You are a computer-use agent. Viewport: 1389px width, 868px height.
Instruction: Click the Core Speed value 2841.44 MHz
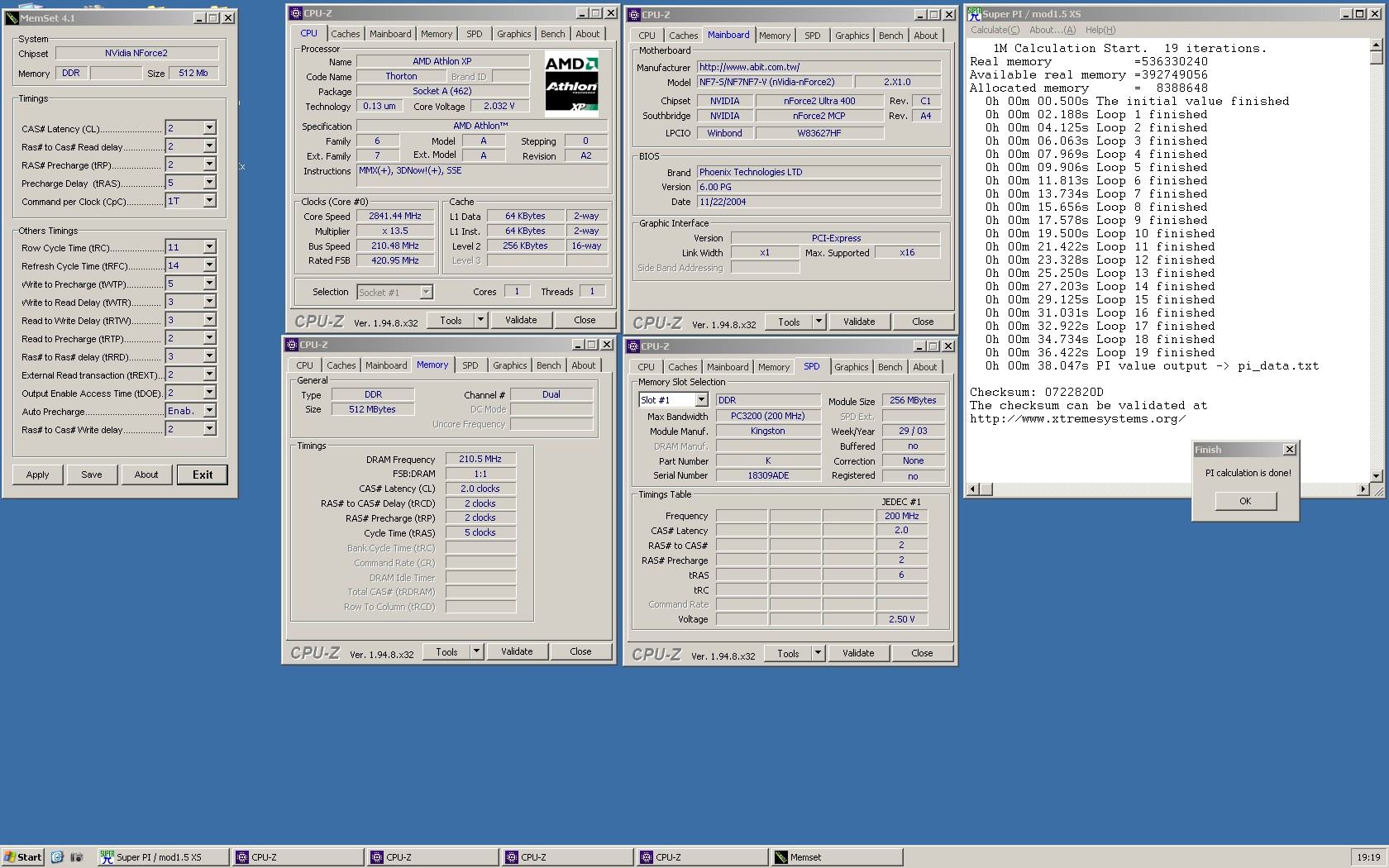(x=395, y=216)
